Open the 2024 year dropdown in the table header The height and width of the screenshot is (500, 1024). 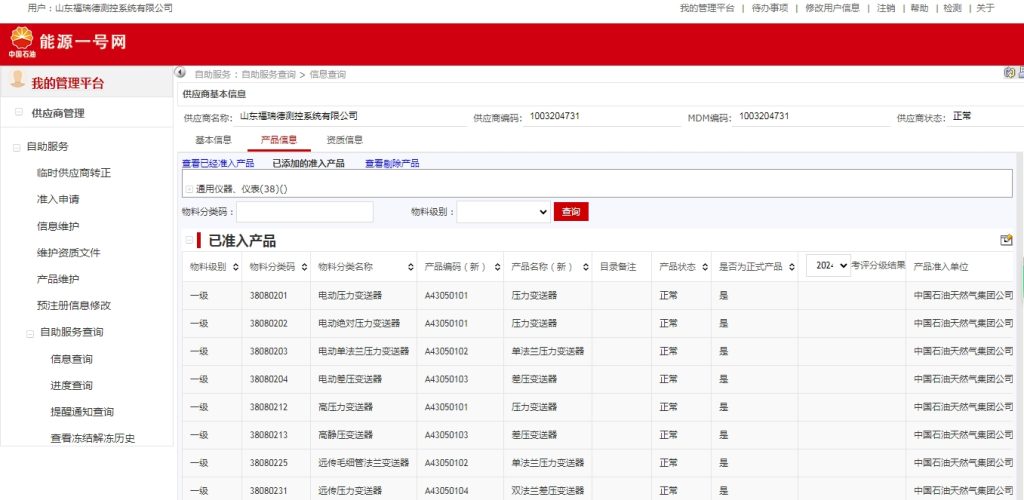click(828, 265)
